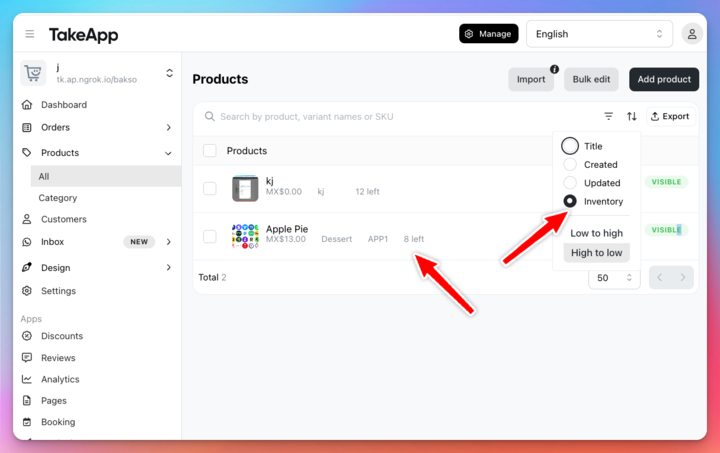Open the user profile avatar

tap(692, 34)
